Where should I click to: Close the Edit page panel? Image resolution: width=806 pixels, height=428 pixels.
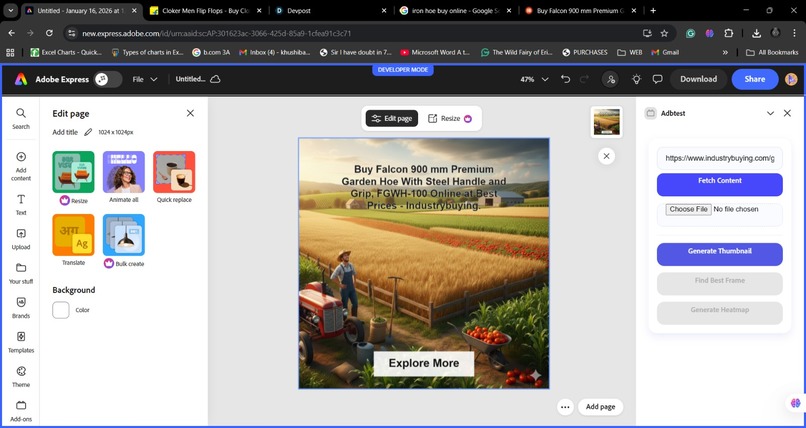pyautogui.click(x=190, y=113)
